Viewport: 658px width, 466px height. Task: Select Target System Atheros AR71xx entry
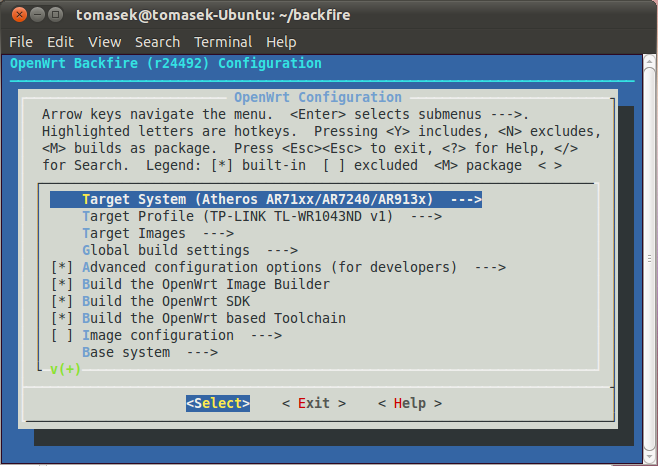coord(266,199)
